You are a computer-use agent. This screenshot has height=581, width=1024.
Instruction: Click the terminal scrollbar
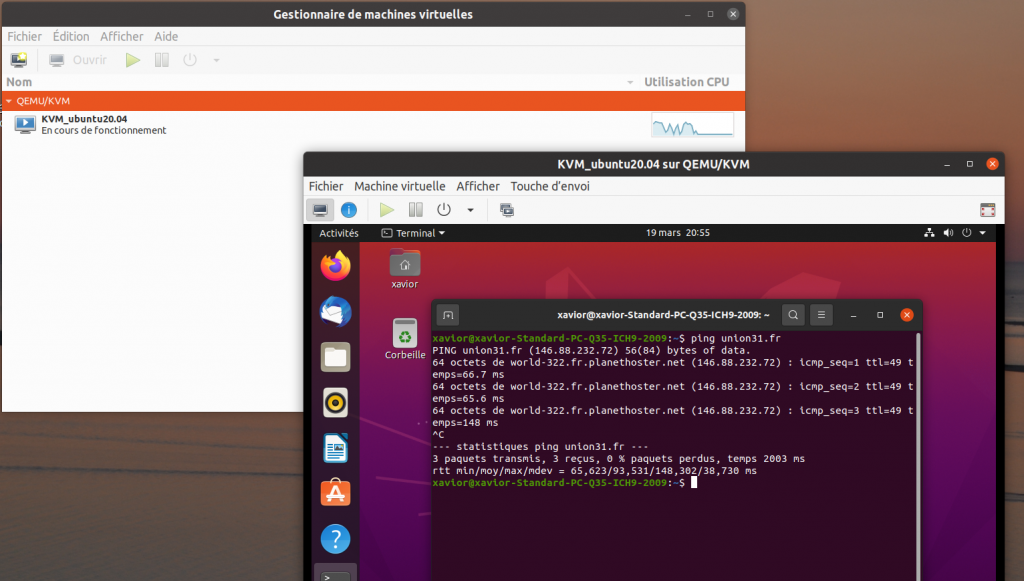[918, 455]
